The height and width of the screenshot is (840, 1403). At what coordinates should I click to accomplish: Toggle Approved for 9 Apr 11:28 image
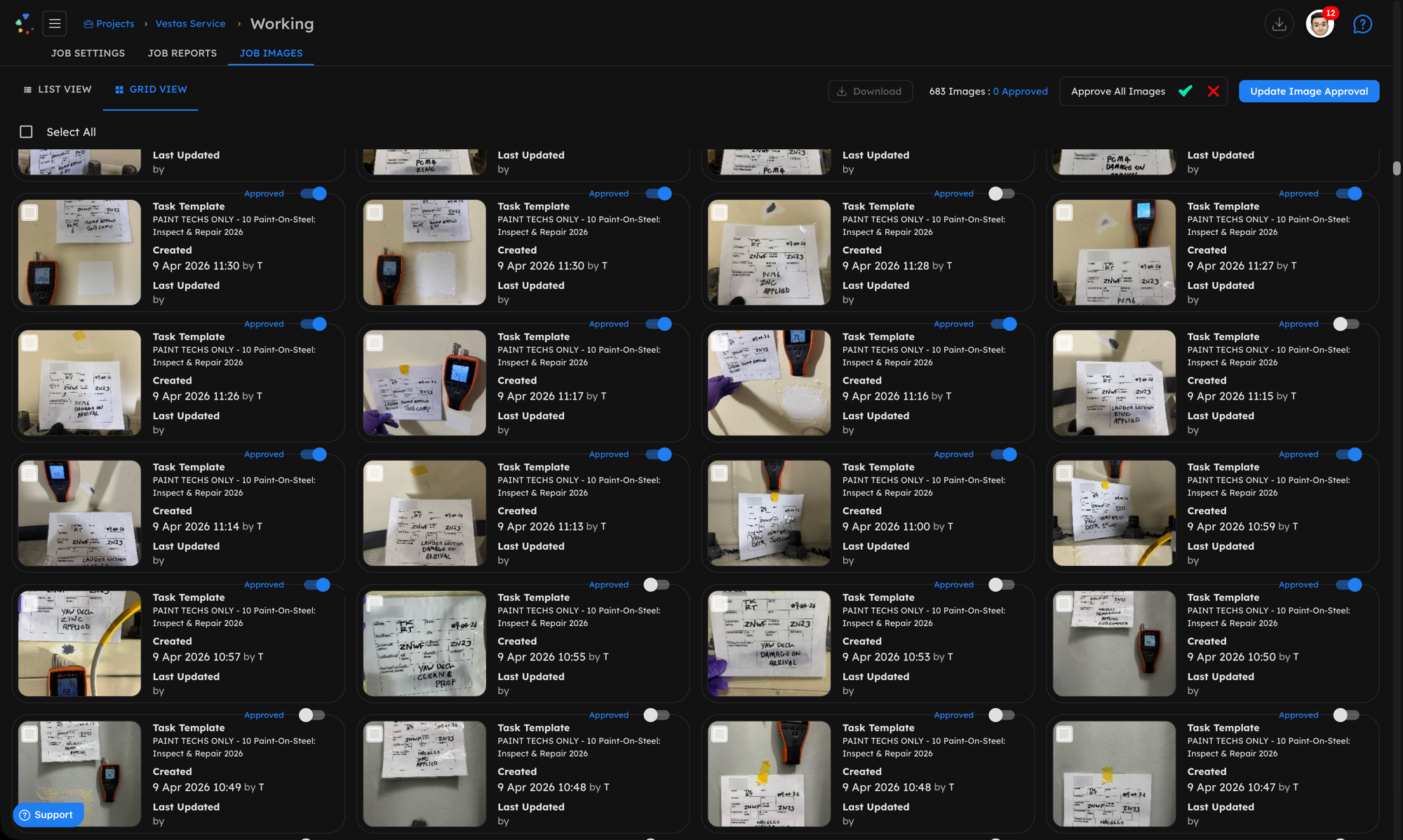tap(1001, 194)
